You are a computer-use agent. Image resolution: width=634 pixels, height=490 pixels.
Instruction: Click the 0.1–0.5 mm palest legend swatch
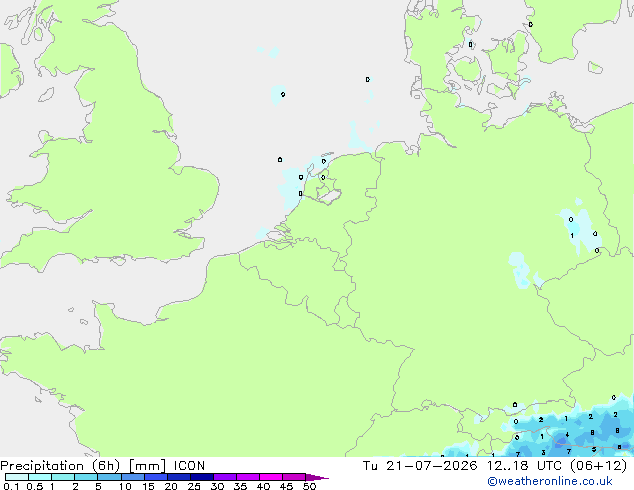(x=17, y=477)
